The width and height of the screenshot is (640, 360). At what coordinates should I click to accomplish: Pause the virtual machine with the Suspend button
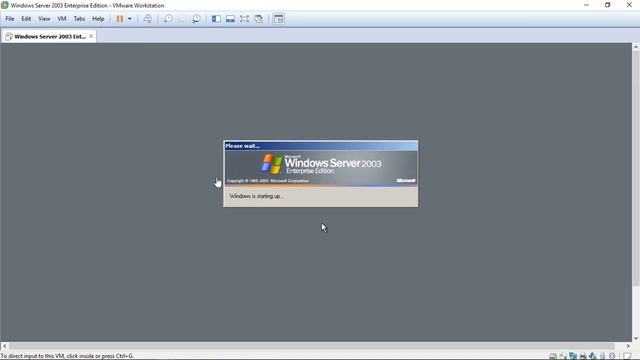tap(120, 19)
